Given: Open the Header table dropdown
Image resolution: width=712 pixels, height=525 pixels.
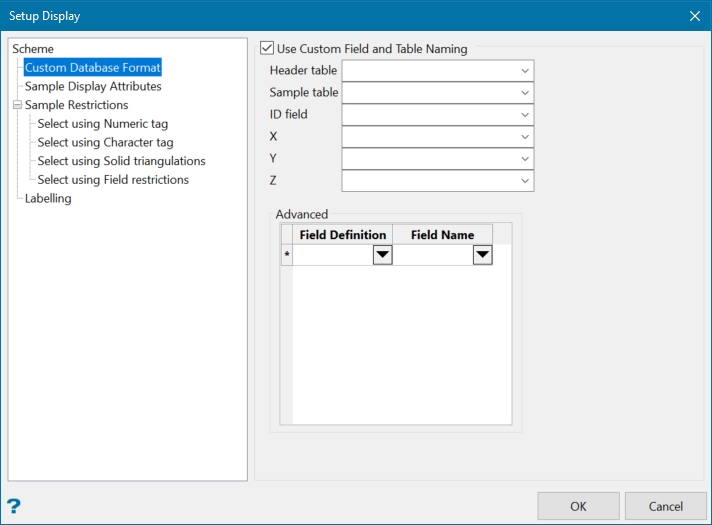Looking at the screenshot, I should (x=524, y=71).
